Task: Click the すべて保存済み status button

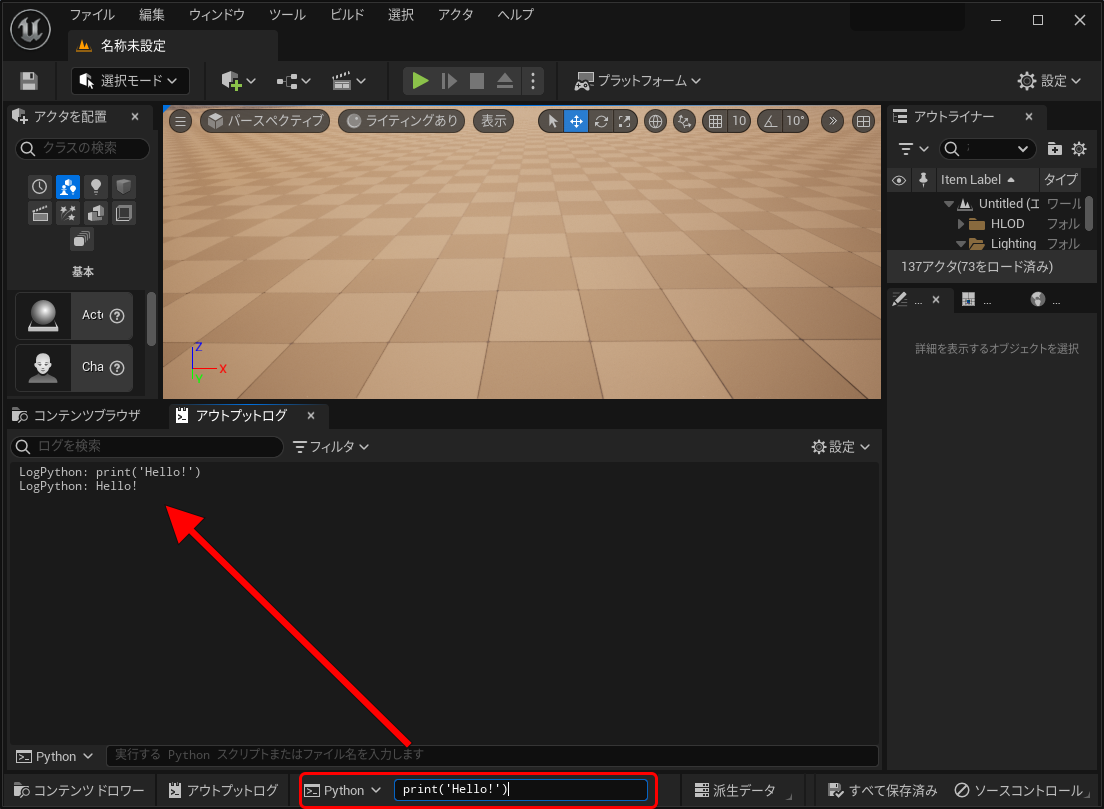Action: tap(882, 790)
